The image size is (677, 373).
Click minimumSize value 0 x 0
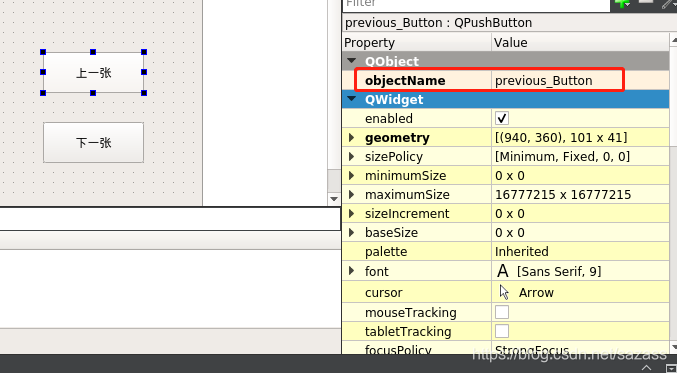[509, 176]
